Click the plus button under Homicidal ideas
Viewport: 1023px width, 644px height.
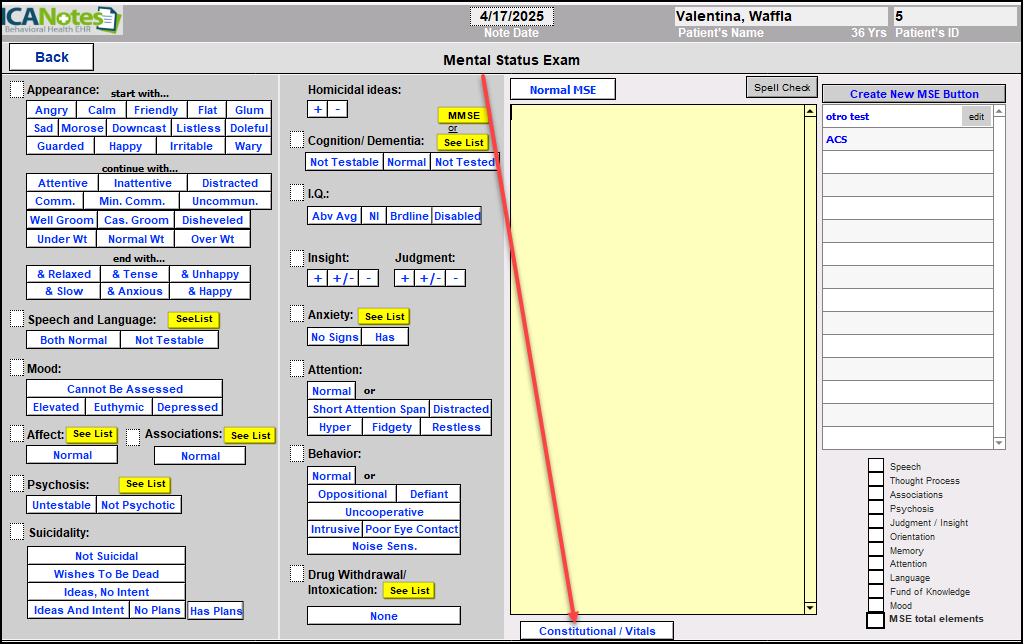(x=317, y=109)
